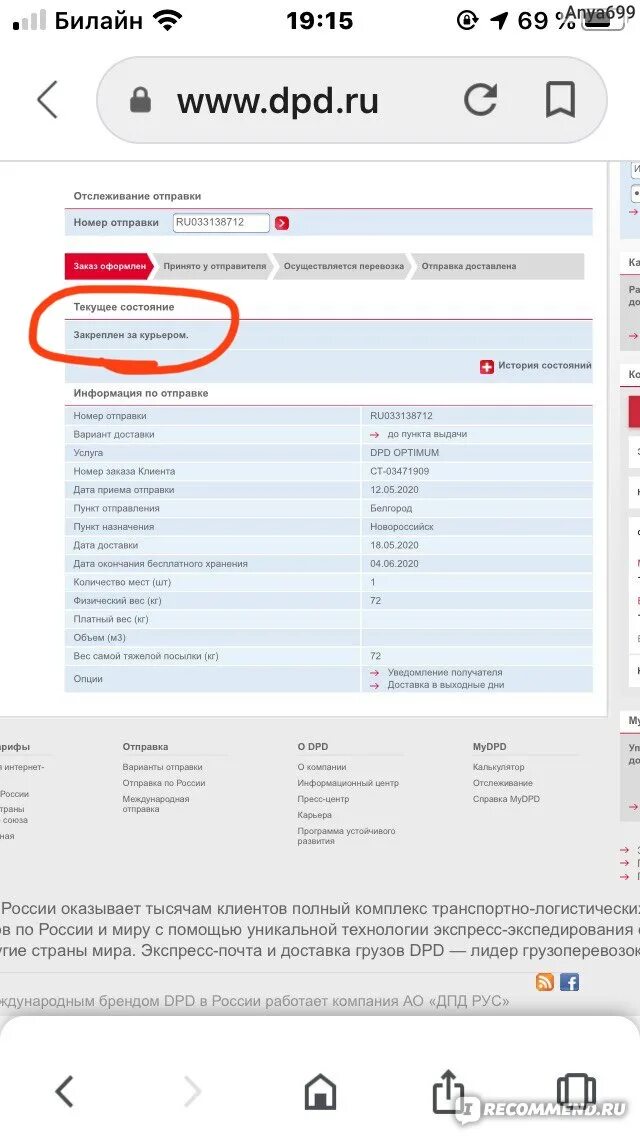Select origin value Белгород
Screen dimensions: 640x1136
click(x=391, y=508)
